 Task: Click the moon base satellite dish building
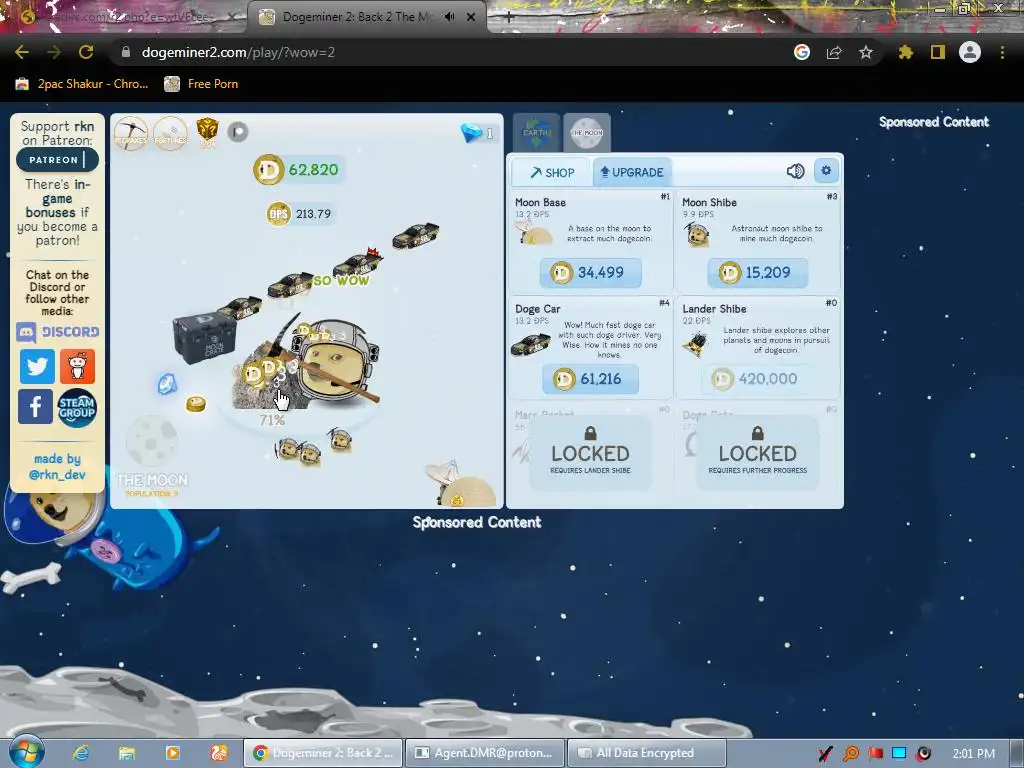(x=460, y=485)
